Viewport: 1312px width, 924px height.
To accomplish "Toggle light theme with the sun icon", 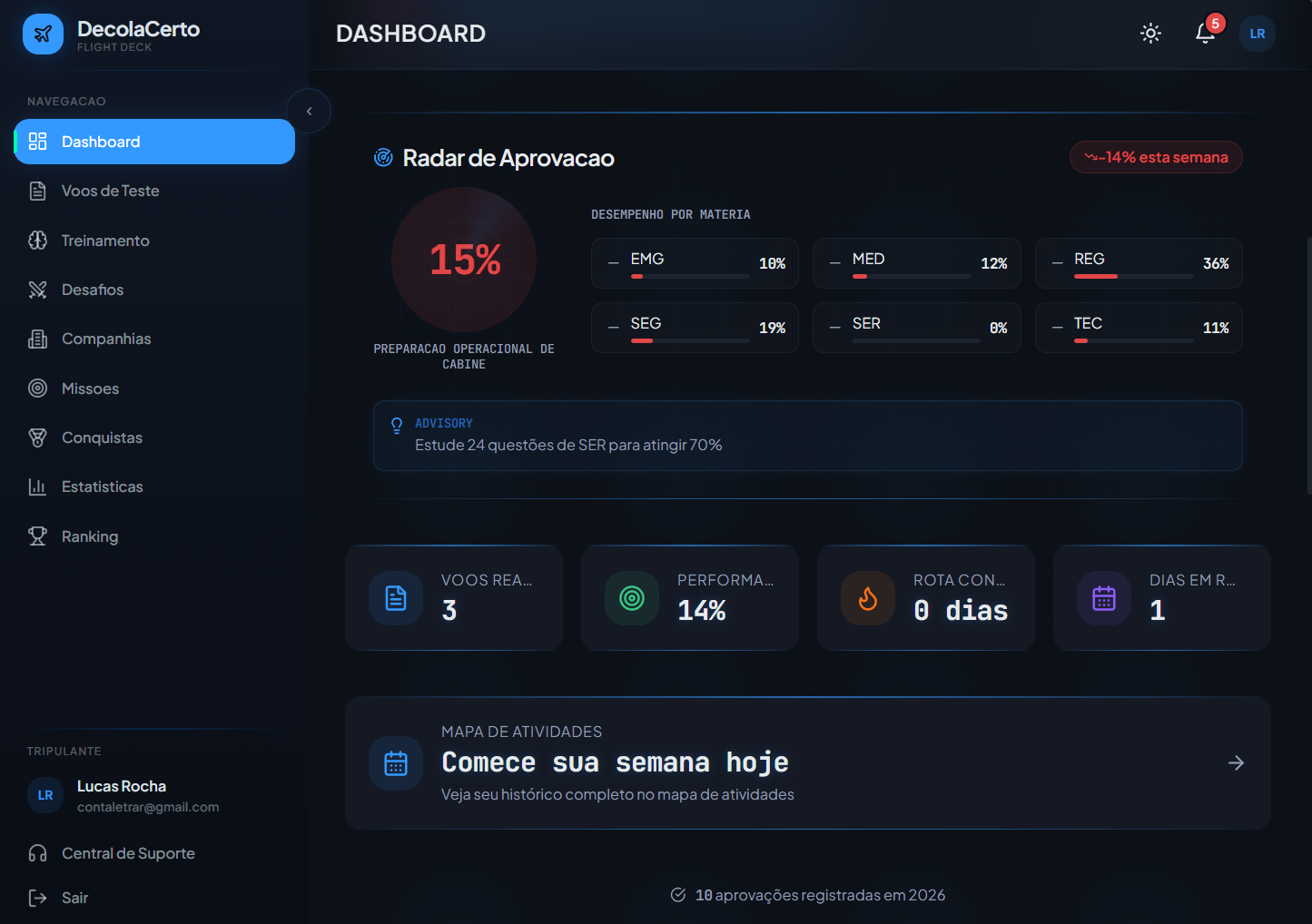I will pyautogui.click(x=1150, y=34).
